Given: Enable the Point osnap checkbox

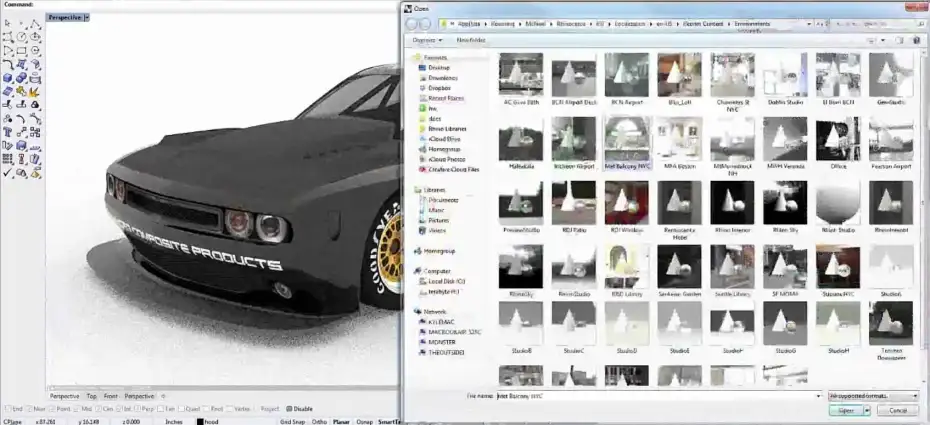Looking at the screenshot, I should [x=53, y=409].
